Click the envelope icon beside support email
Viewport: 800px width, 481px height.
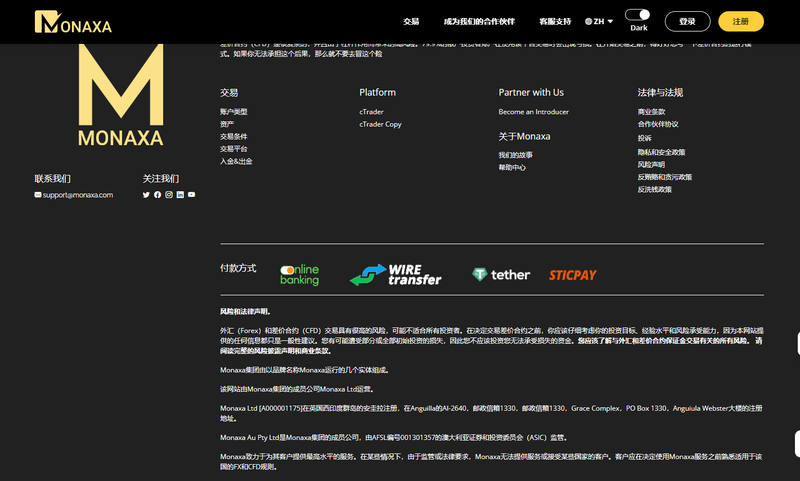point(38,195)
